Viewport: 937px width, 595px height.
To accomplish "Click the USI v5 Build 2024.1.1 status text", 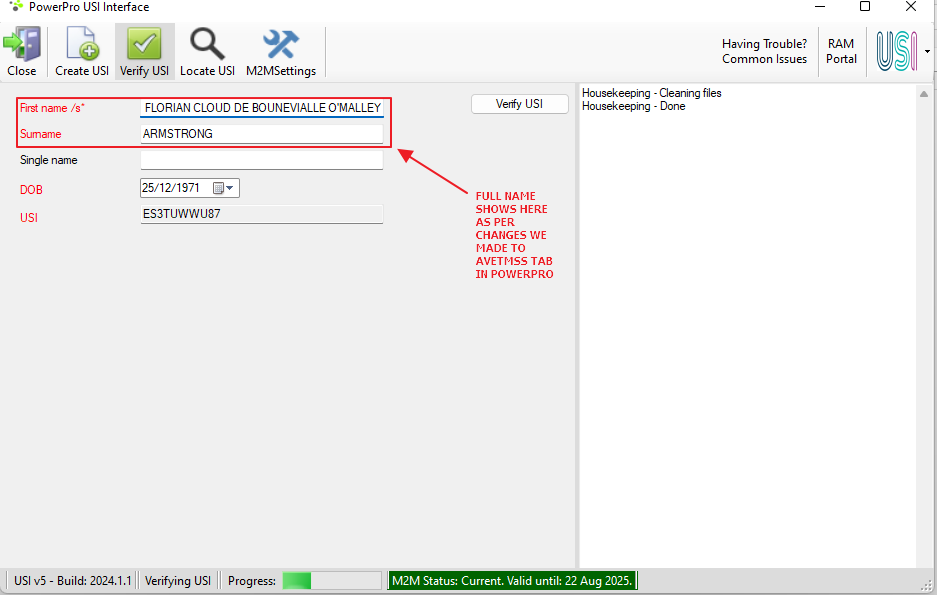I will (73, 581).
